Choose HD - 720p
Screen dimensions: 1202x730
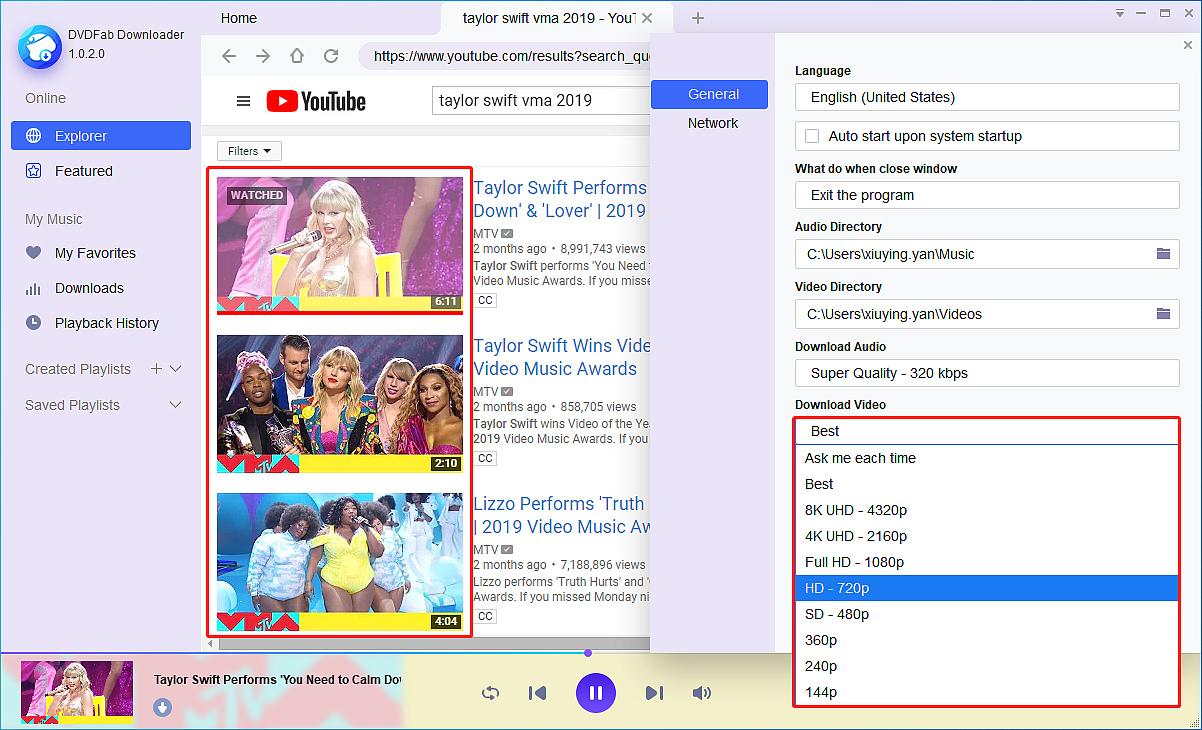pyautogui.click(x=987, y=588)
